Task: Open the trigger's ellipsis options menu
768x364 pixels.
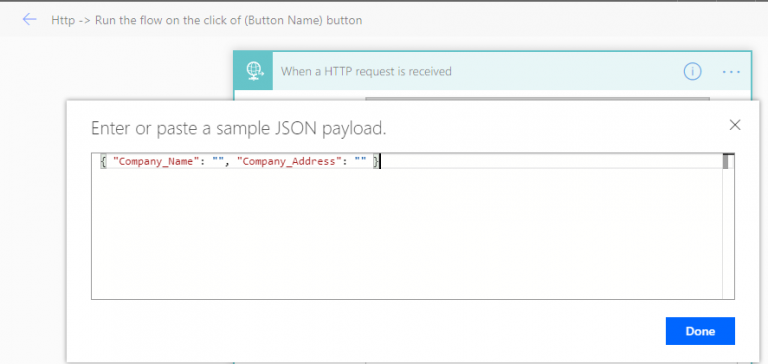Action: pos(731,72)
